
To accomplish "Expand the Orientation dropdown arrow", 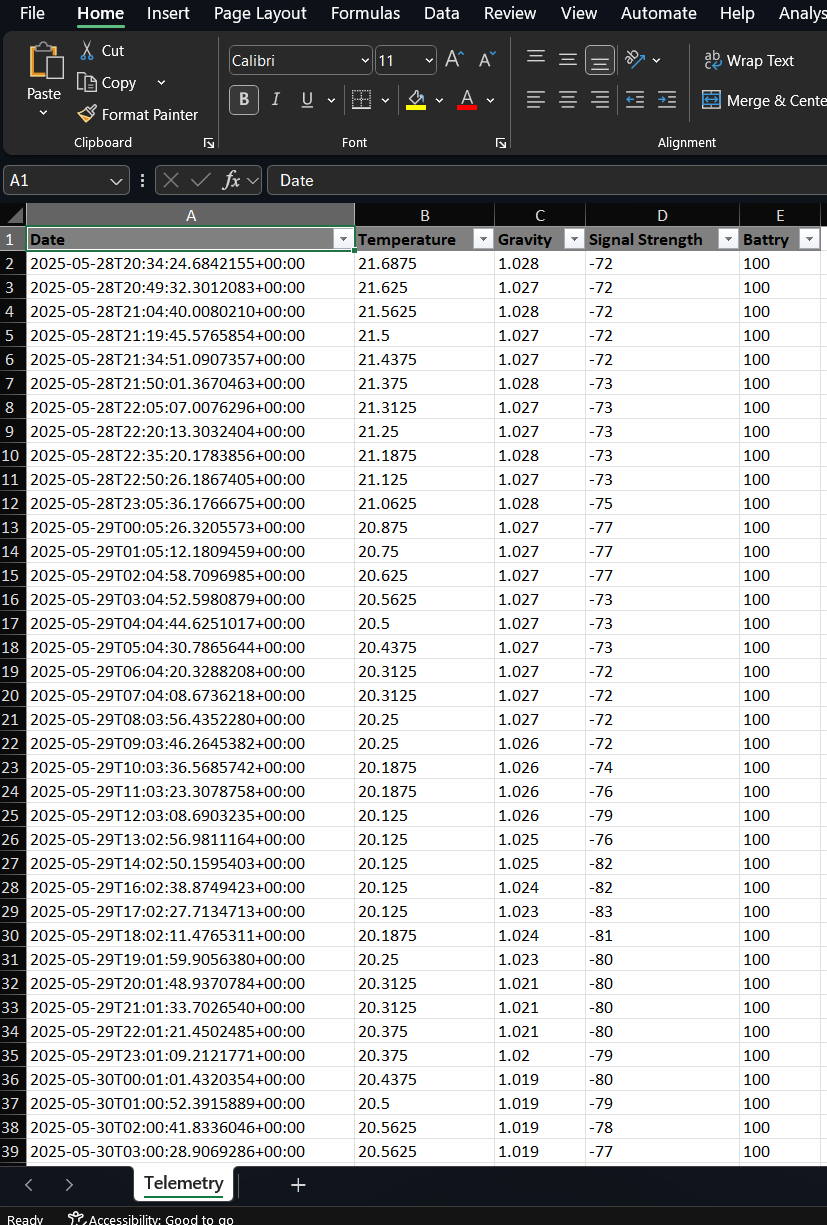I will [x=656, y=61].
